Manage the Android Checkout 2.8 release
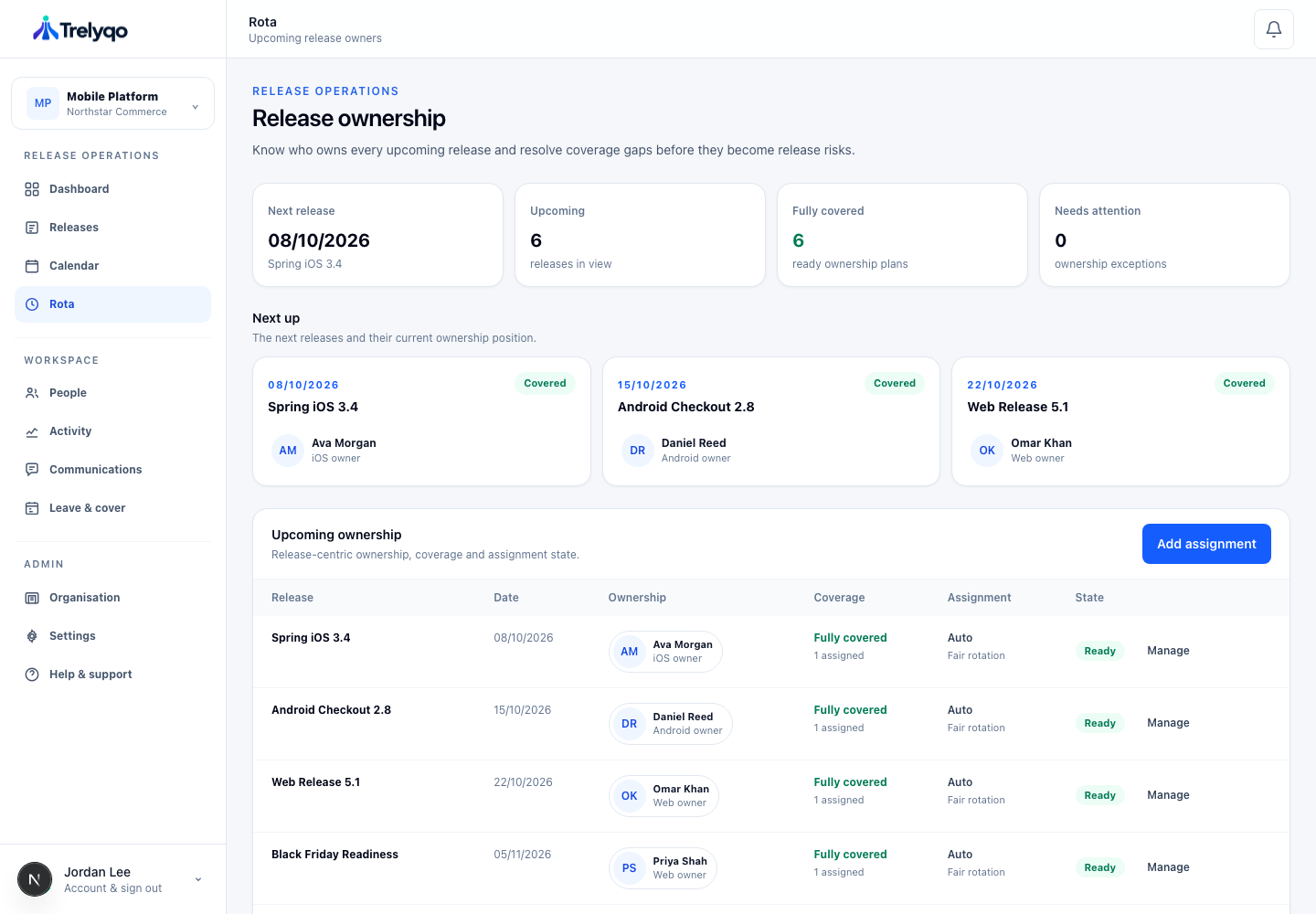Viewport: 1316px width, 914px height. [1168, 723]
